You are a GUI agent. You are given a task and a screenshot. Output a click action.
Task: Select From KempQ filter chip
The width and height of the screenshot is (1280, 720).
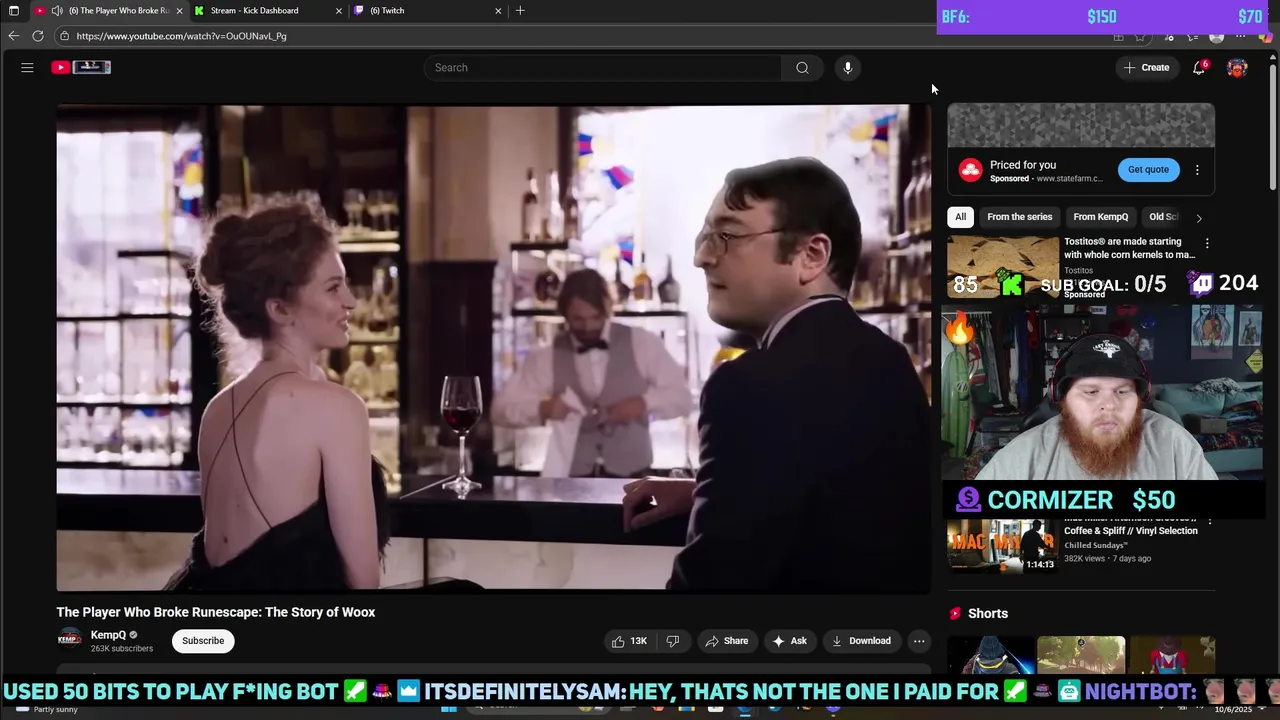pos(1100,217)
